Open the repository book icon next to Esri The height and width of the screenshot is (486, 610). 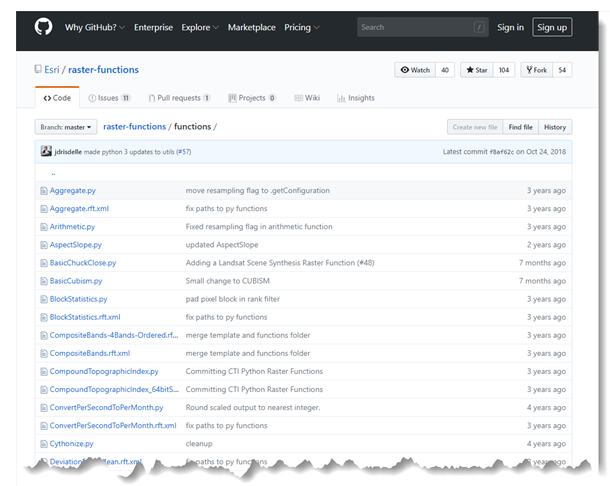[x=38, y=69]
